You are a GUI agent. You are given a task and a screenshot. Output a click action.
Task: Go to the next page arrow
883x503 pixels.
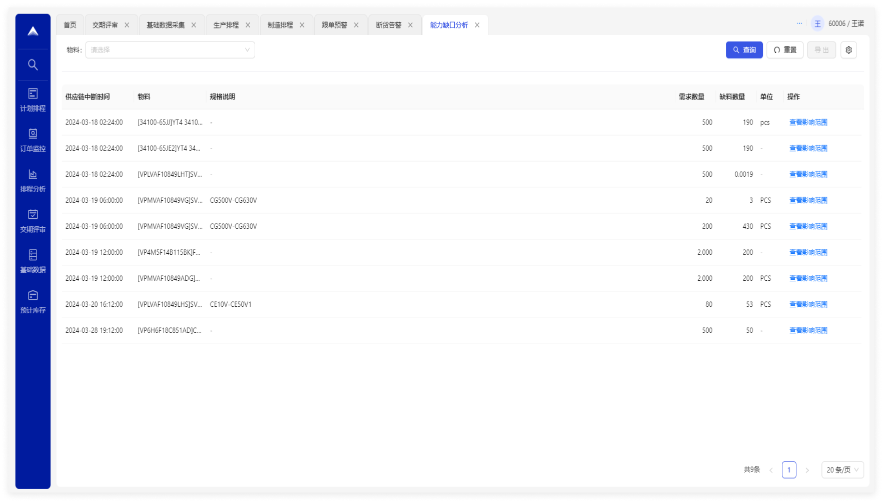point(807,470)
